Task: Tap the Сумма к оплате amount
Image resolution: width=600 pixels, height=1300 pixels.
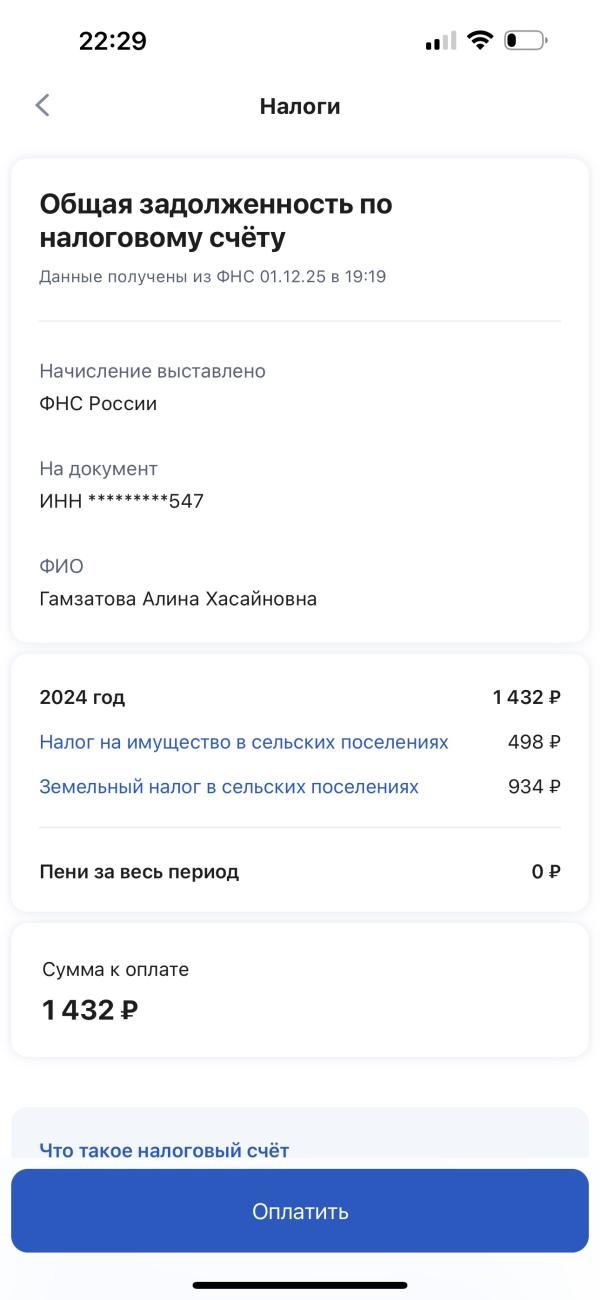Action: [90, 1010]
